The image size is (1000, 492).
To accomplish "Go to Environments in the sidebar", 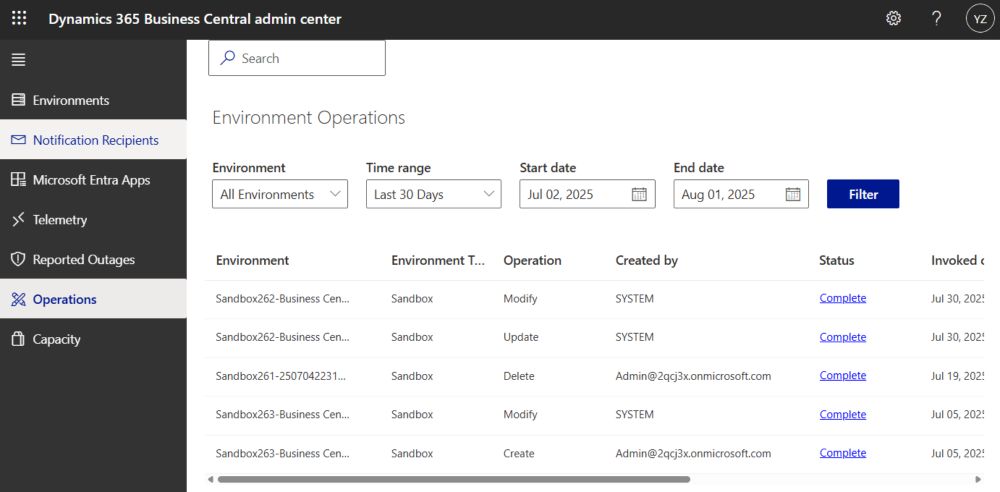I will coord(93,100).
